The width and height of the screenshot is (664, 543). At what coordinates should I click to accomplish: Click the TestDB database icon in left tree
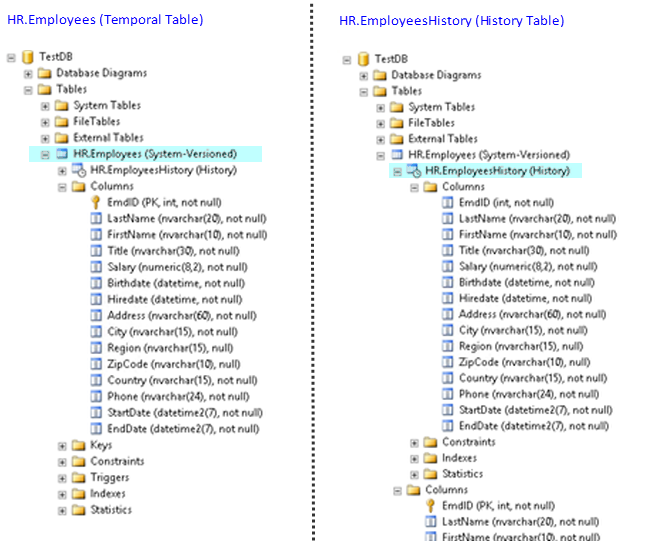tap(27, 57)
